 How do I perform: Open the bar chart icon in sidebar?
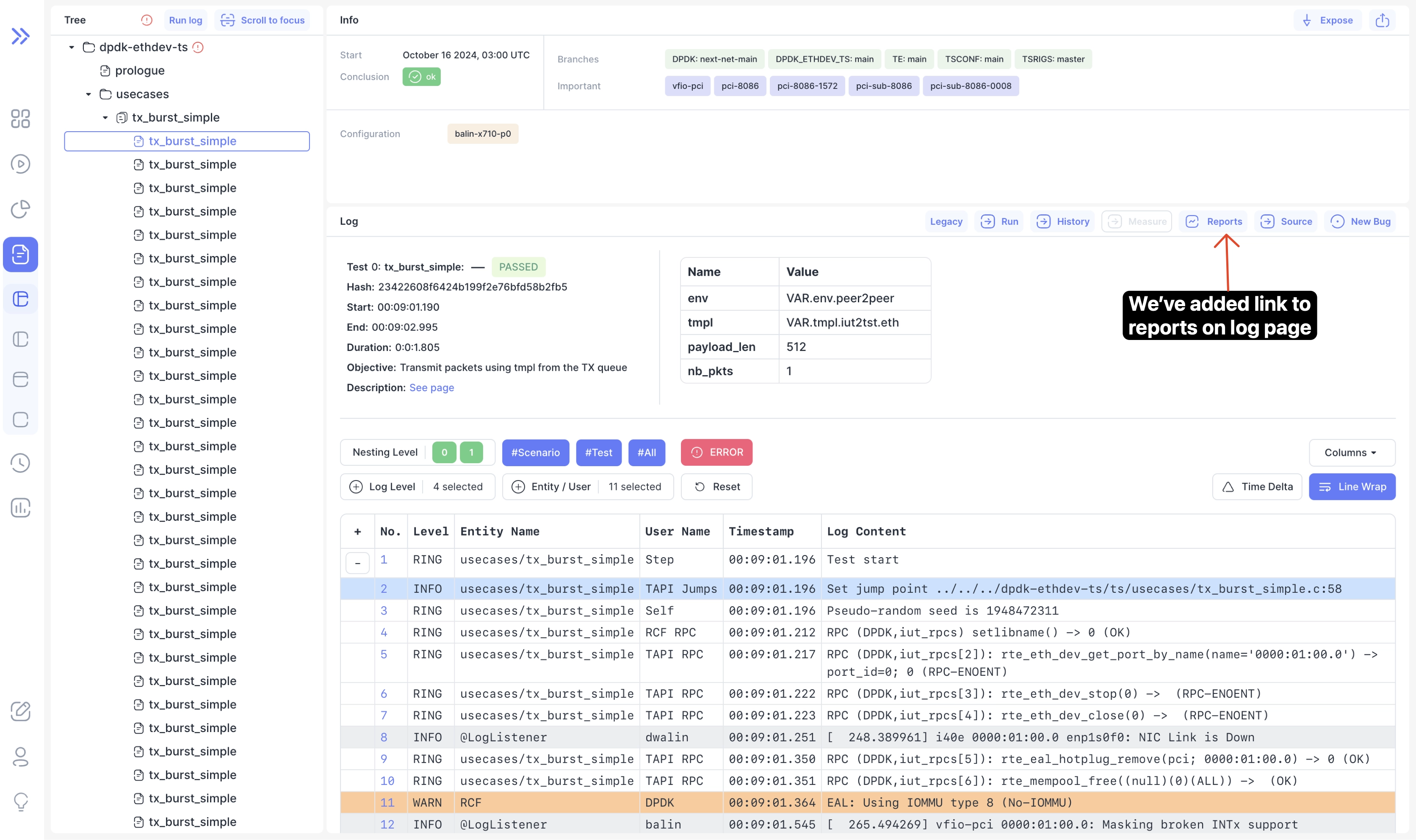coord(20,508)
